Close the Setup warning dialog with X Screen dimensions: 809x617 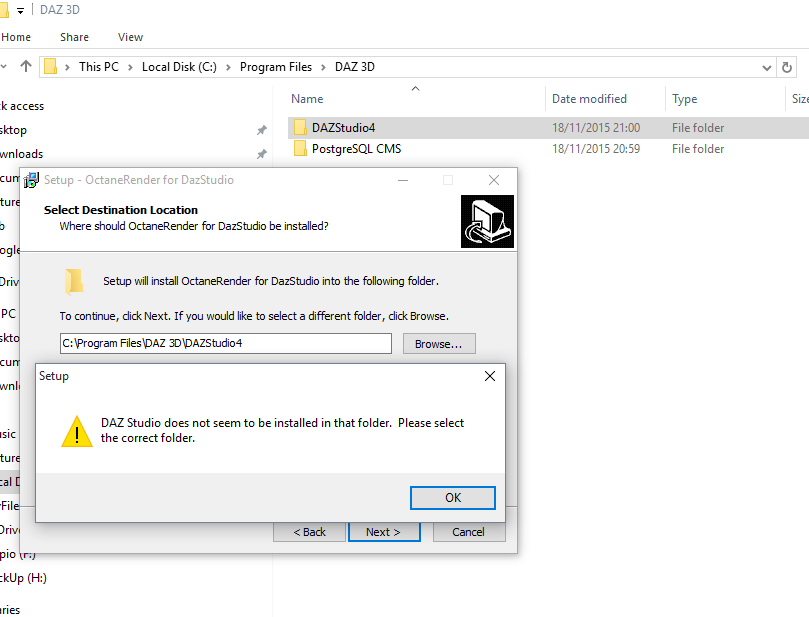coord(490,376)
